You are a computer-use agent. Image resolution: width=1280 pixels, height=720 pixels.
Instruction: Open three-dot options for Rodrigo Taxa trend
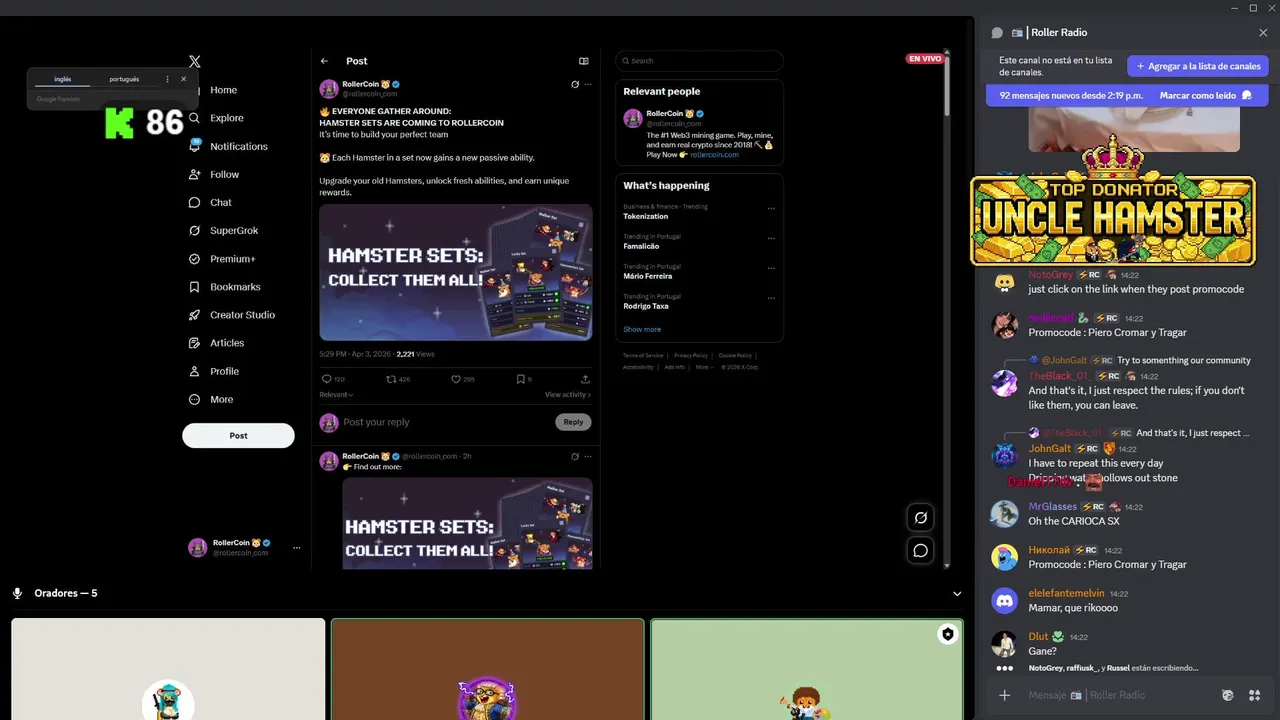pyautogui.click(x=771, y=298)
